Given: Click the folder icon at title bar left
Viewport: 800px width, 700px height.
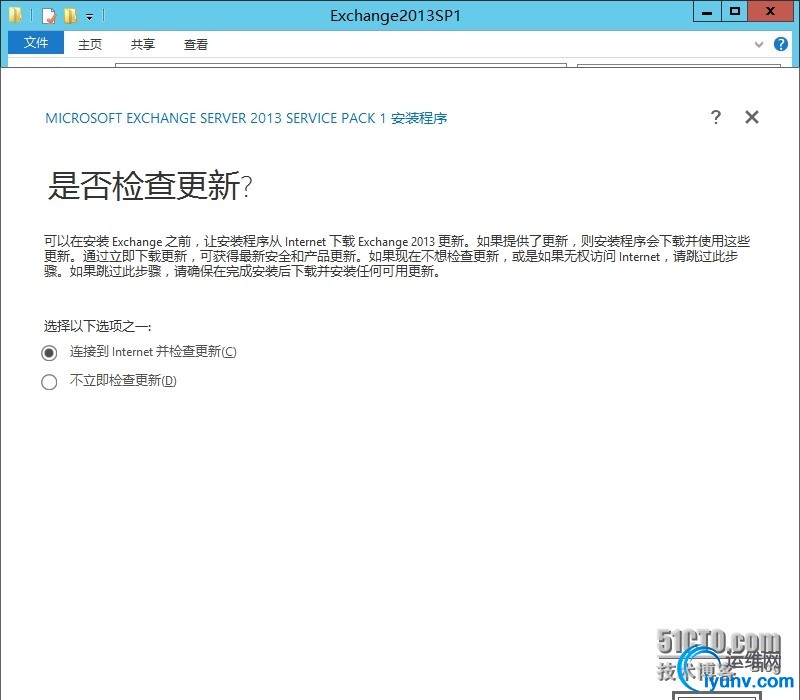Looking at the screenshot, I should pyautogui.click(x=15, y=15).
